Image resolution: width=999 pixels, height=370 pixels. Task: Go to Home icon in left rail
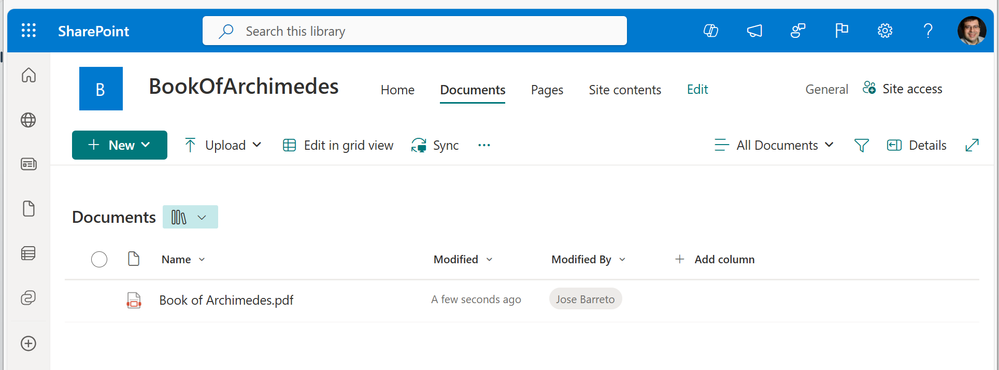pyautogui.click(x=28, y=76)
